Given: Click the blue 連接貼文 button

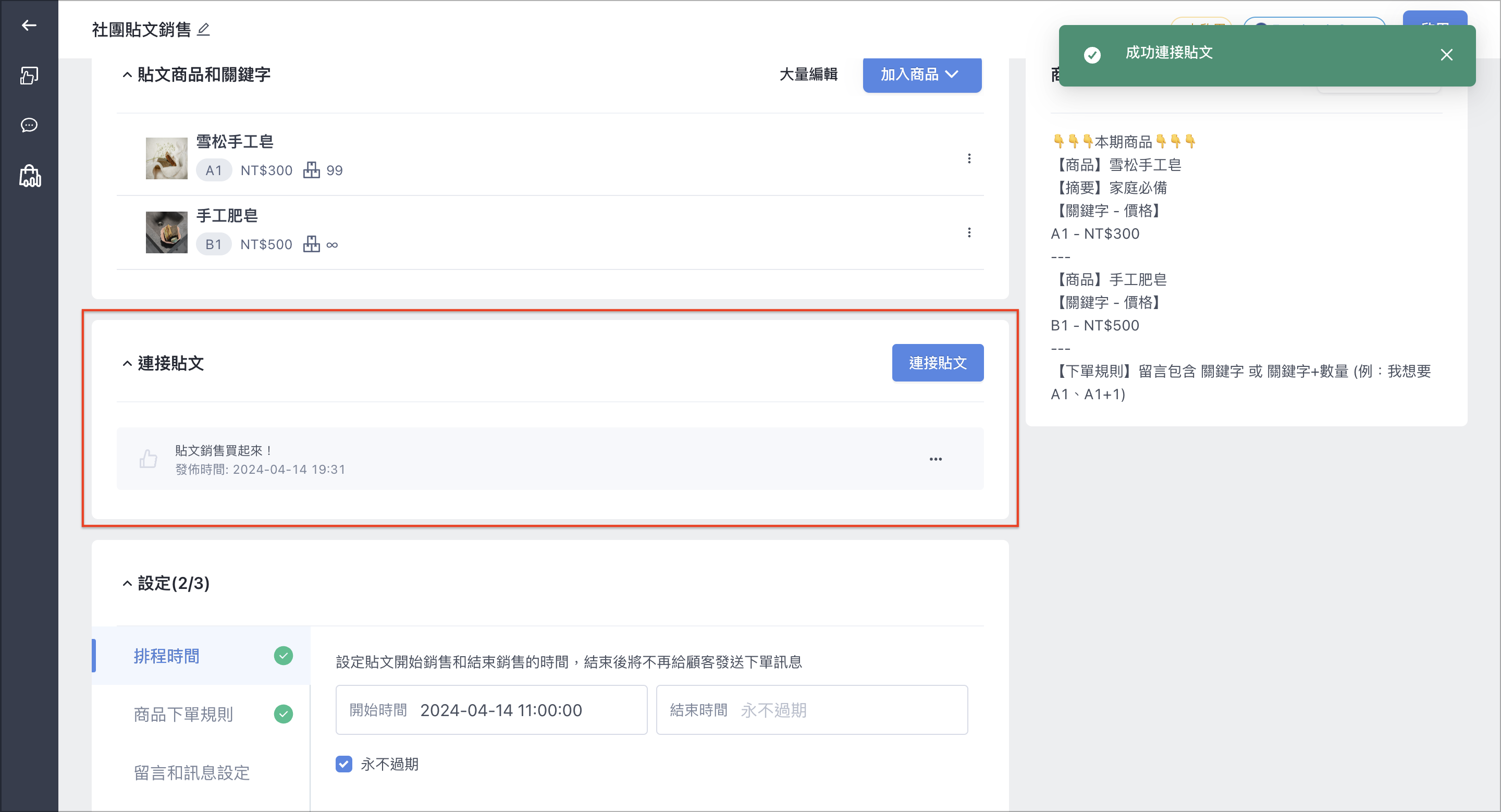Looking at the screenshot, I should tap(938, 363).
